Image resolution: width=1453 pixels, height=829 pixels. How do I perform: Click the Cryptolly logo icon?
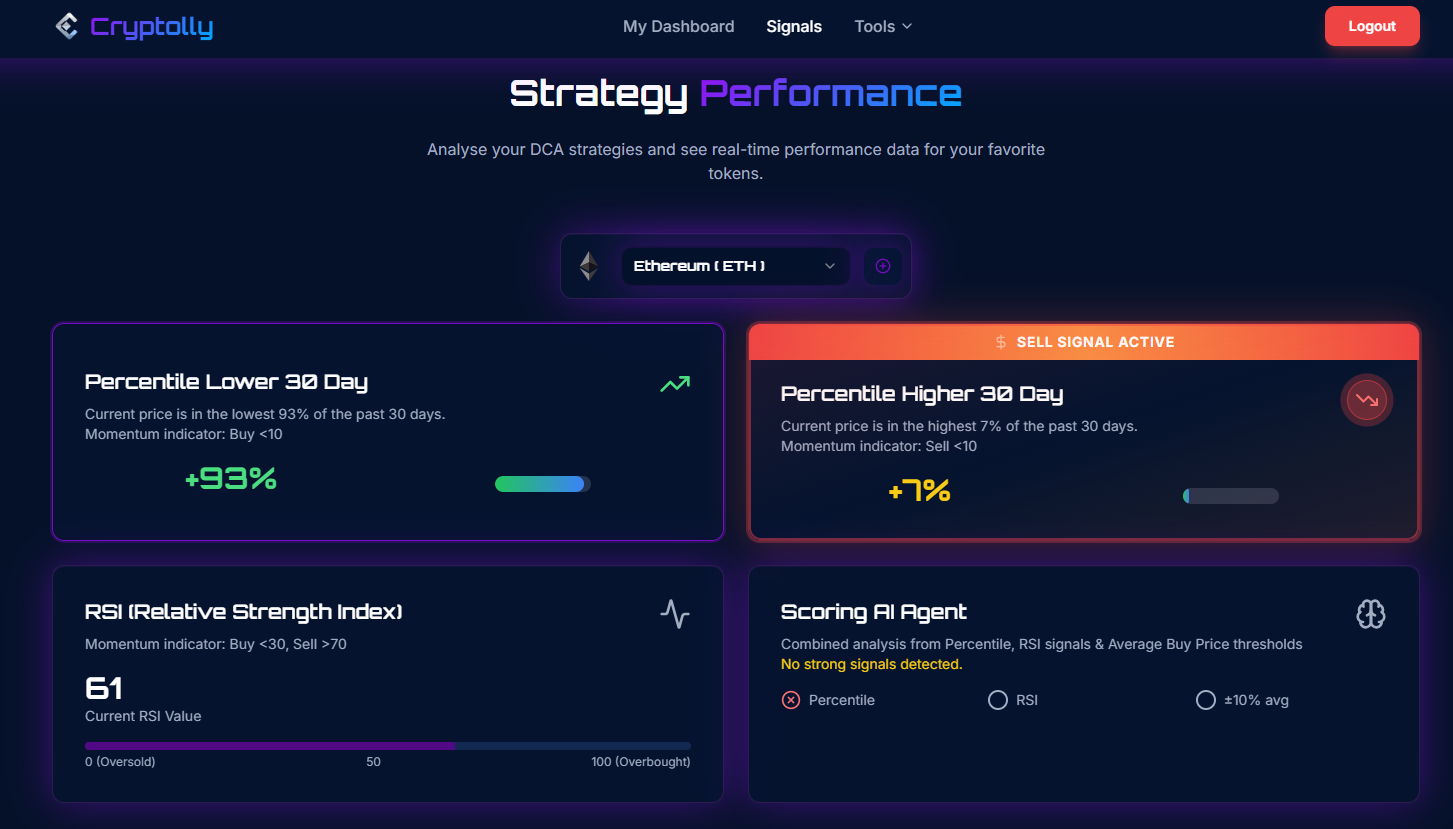[66, 26]
